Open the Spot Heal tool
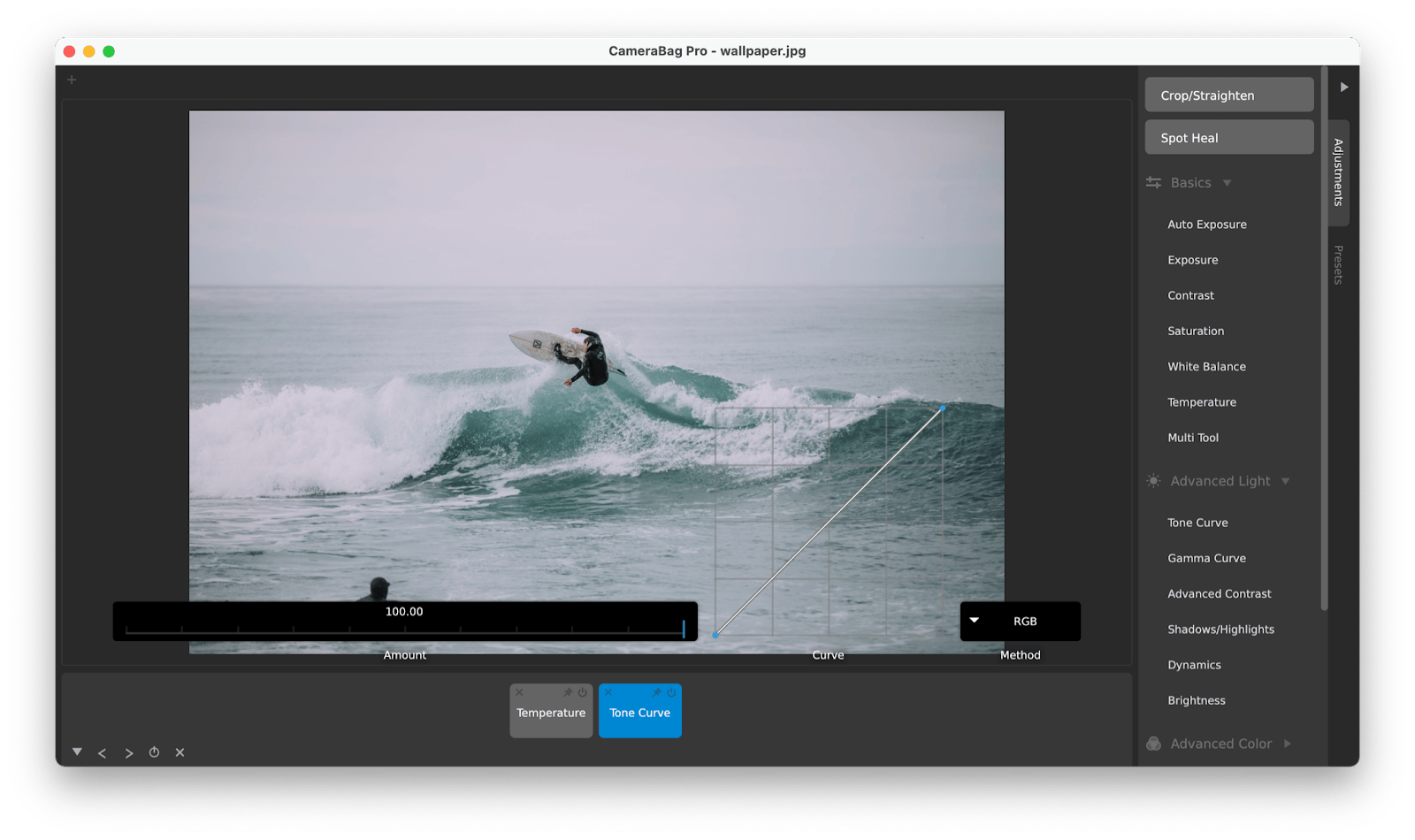This screenshot has width=1415, height=840. click(1229, 137)
